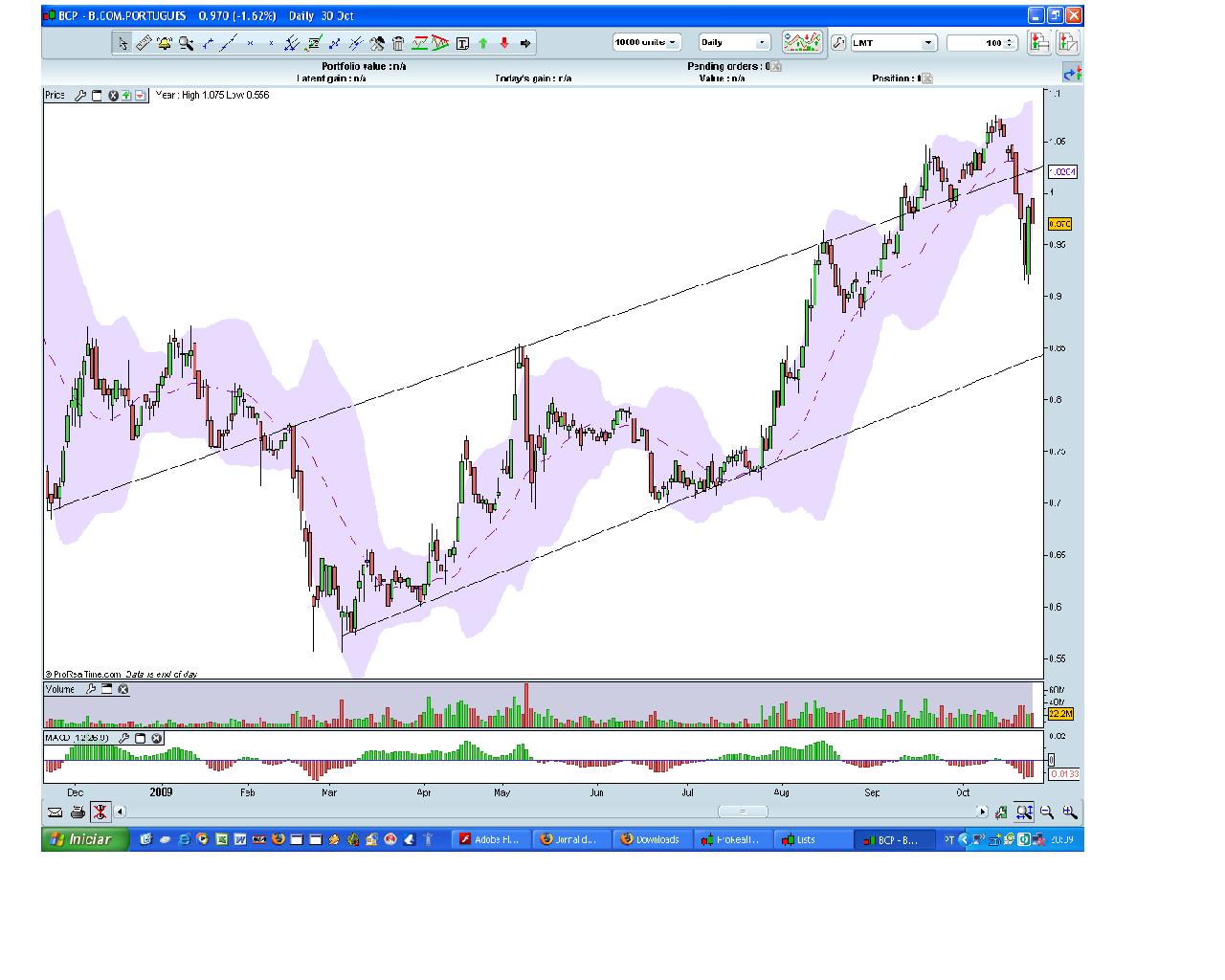1225x980 pixels.
Task: Click the 22.2M volume value label
Action: point(1060,714)
